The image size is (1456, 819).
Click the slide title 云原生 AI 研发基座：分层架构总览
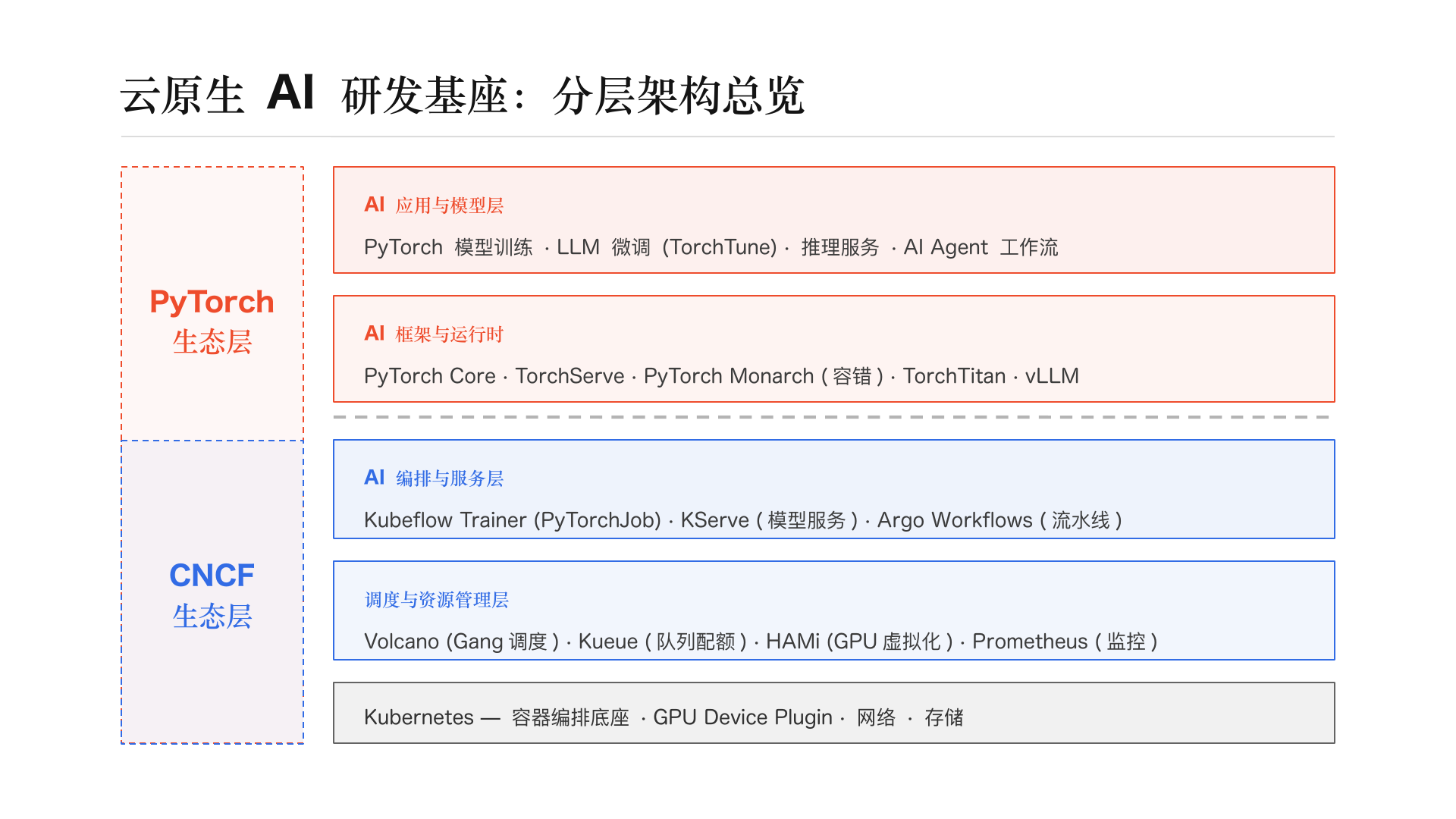click(x=463, y=95)
